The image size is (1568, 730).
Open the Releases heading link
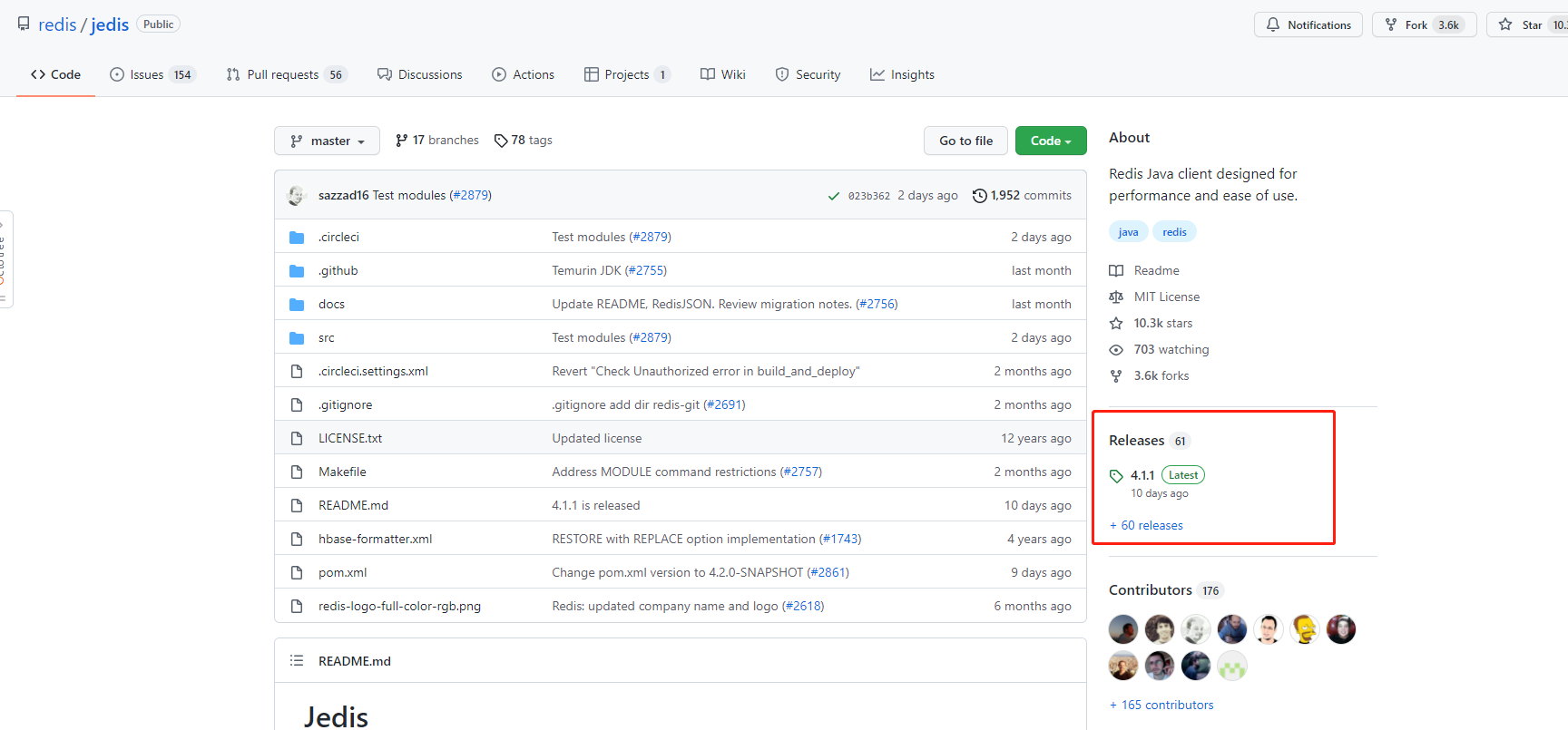tap(1149, 441)
